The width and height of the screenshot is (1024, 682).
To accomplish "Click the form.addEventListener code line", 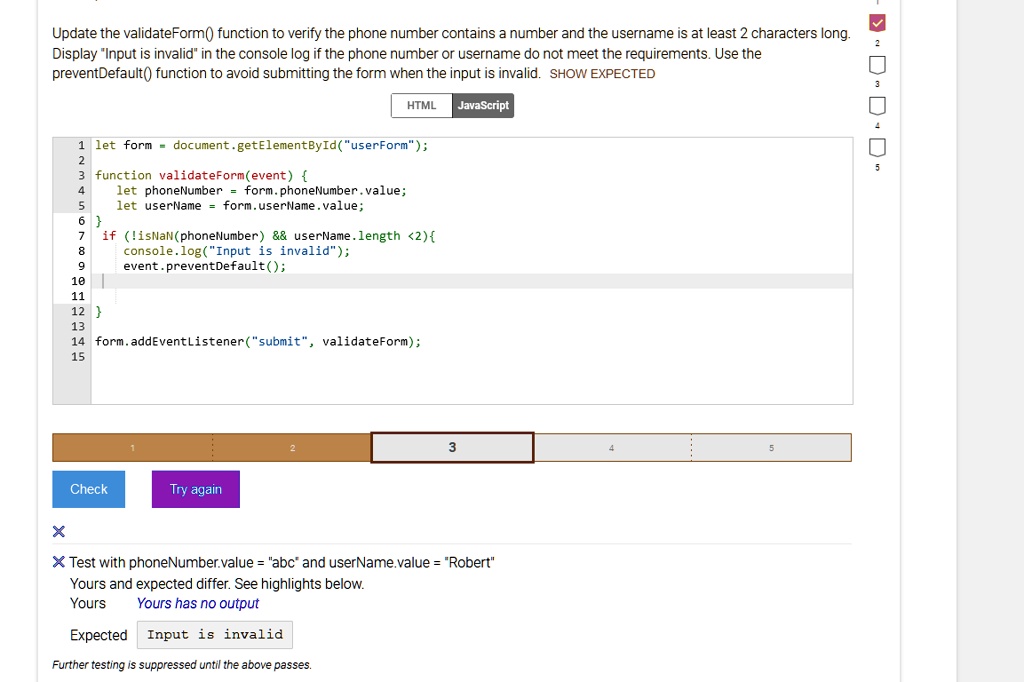I will click(257, 342).
